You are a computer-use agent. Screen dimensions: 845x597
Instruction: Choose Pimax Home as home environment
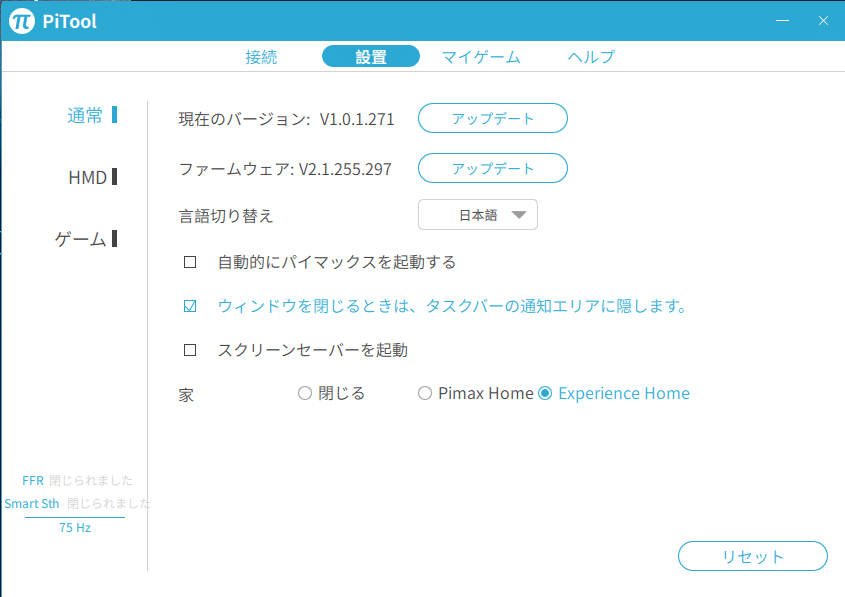pos(424,393)
